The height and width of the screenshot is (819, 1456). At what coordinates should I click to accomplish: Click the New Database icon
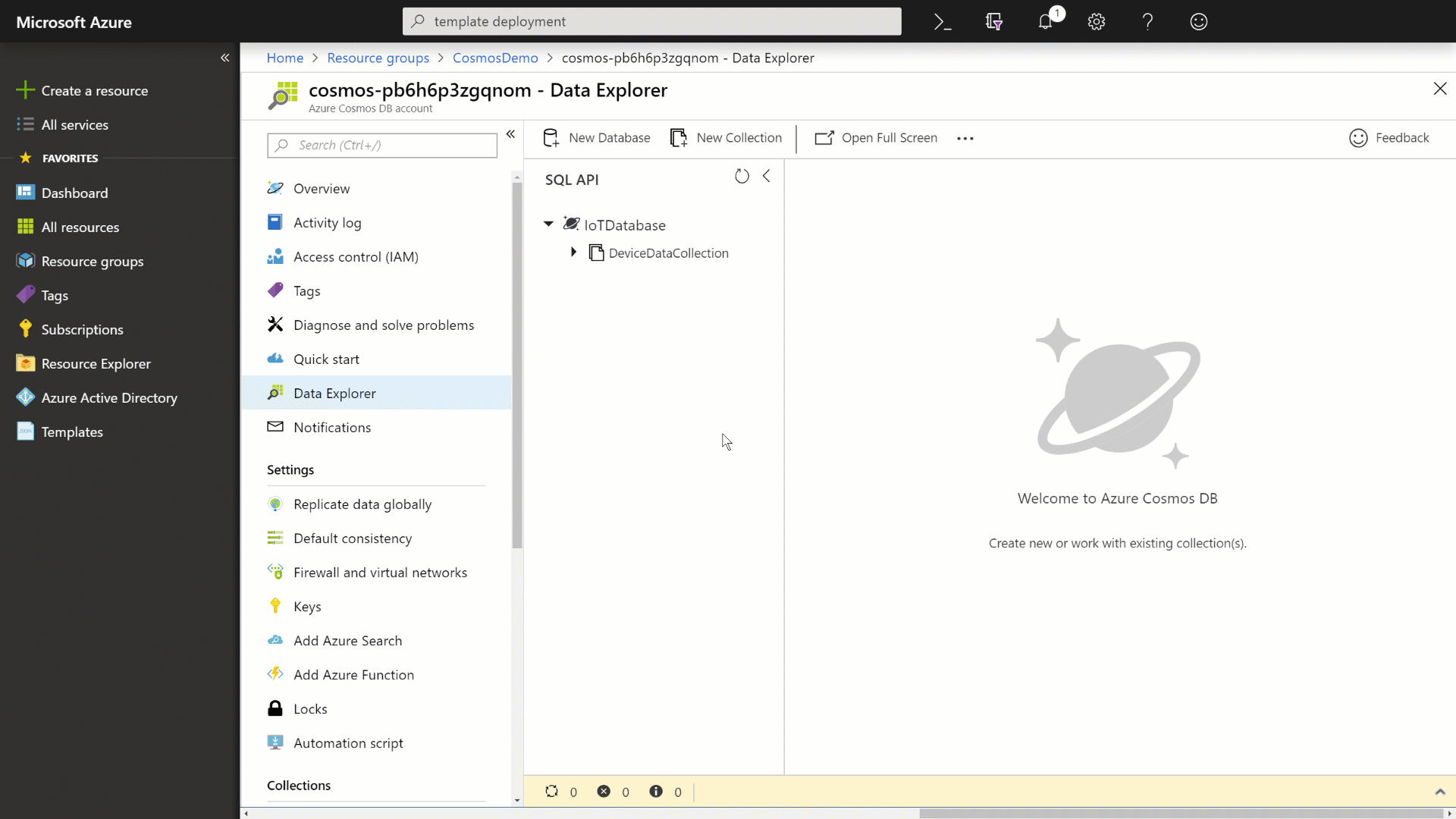(551, 138)
